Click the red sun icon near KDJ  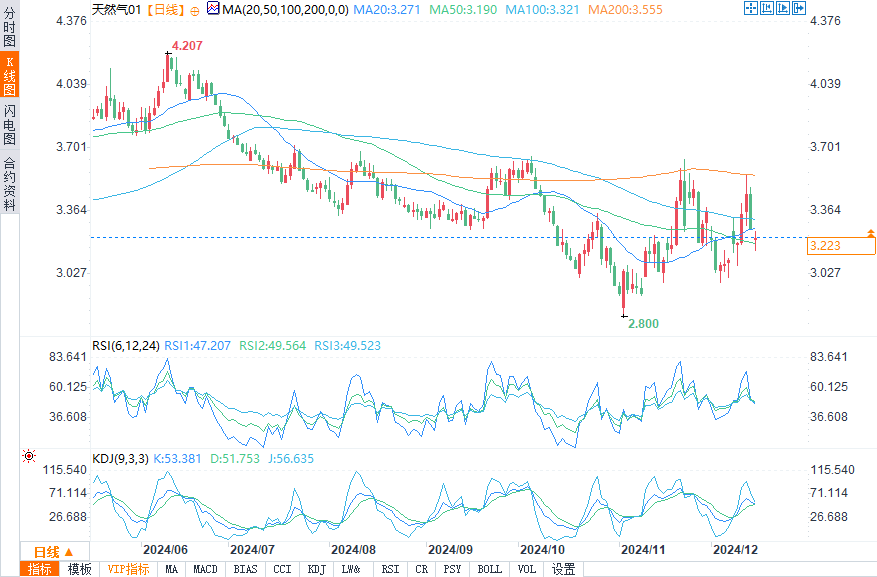(29, 457)
